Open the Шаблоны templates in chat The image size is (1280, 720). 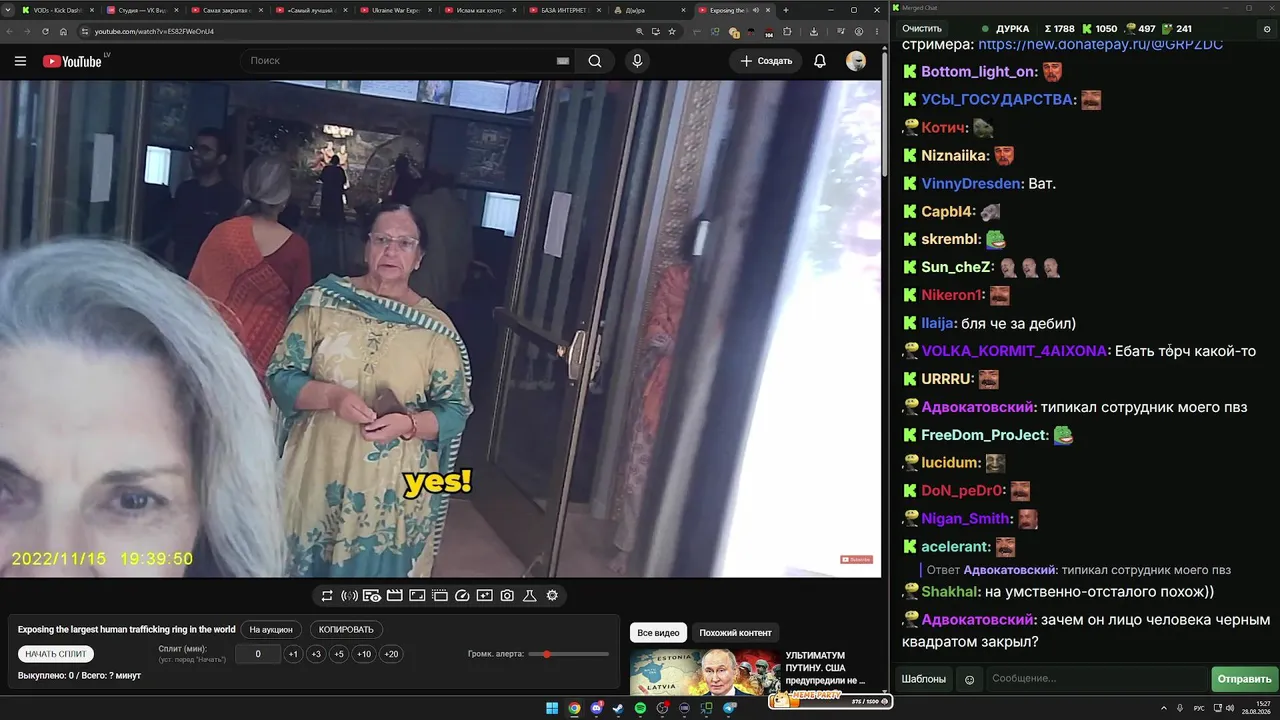coord(924,680)
